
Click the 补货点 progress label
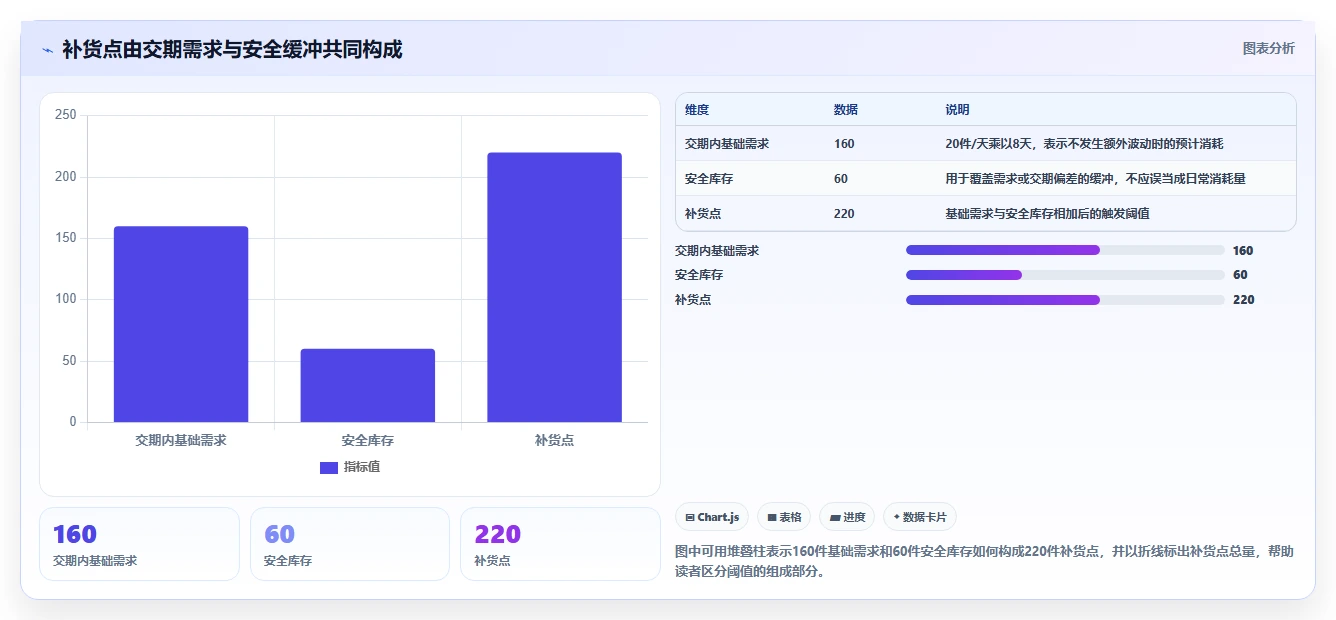click(693, 300)
